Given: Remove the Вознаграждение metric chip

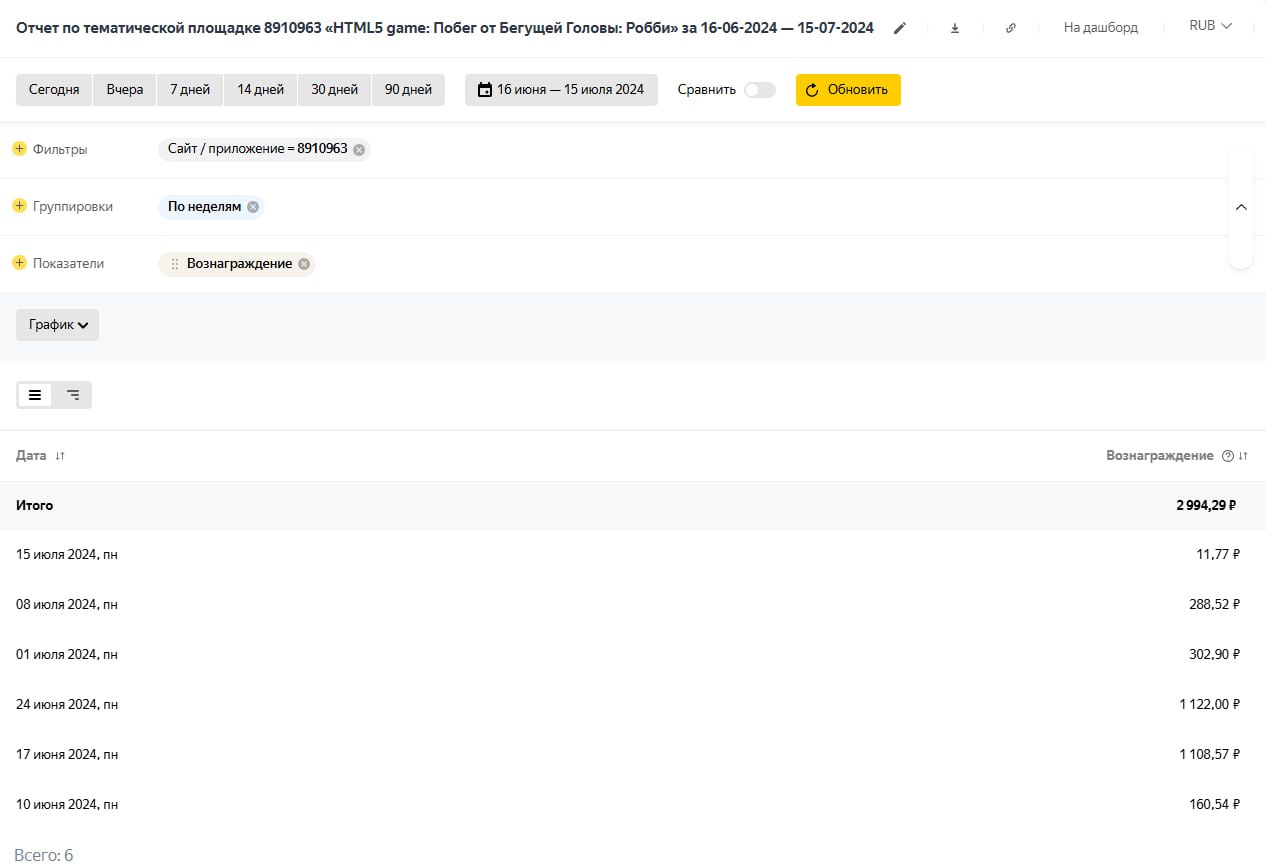Looking at the screenshot, I should click(304, 264).
